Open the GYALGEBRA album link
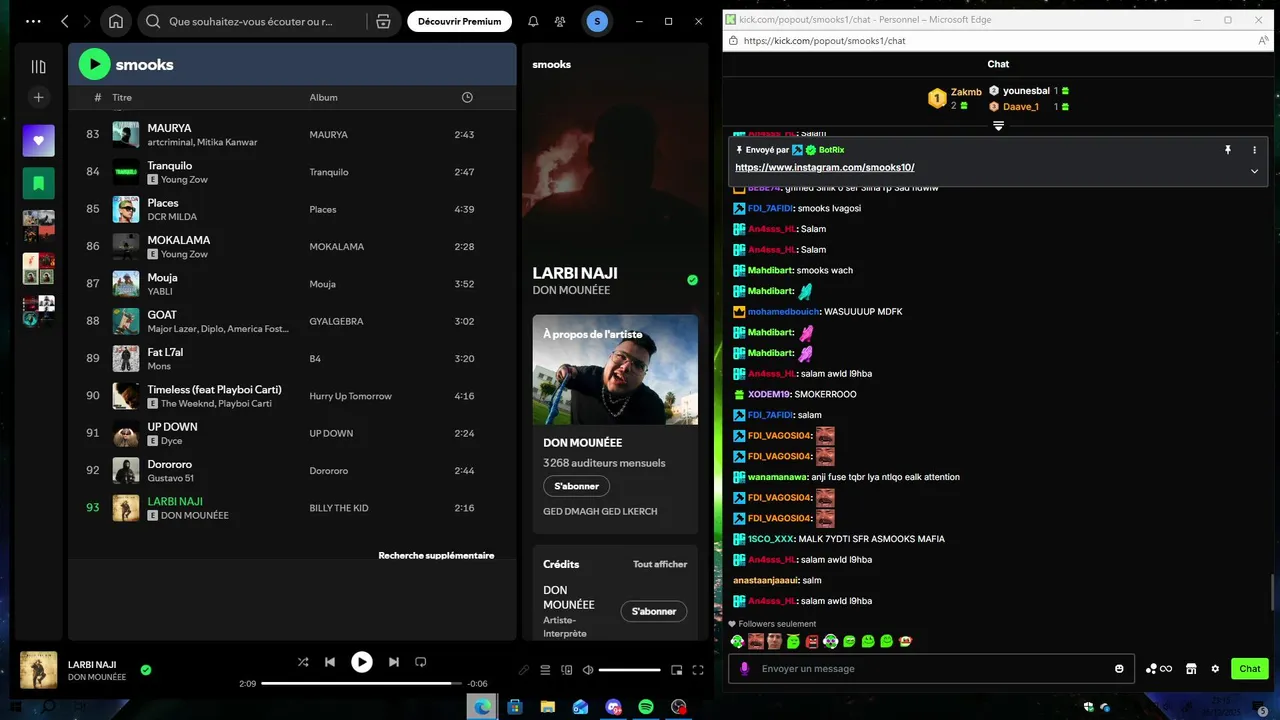Screen dimensions: 1280x720 [336, 321]
